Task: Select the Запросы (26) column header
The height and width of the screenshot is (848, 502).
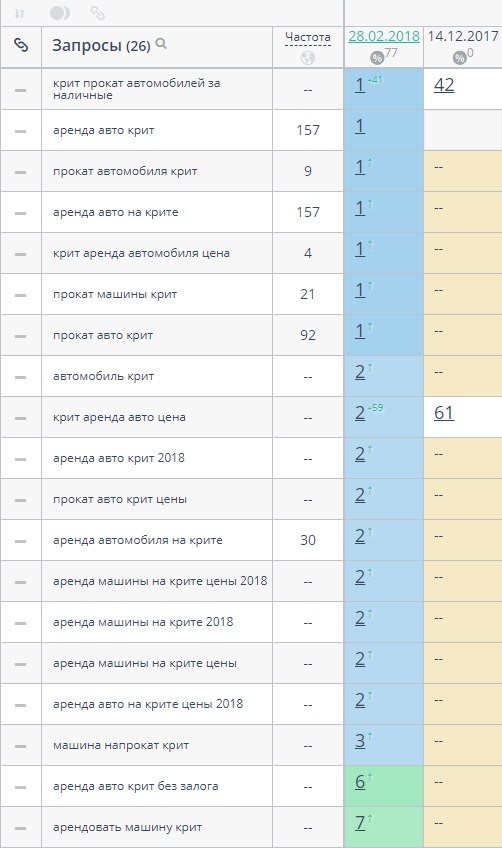Action: coord(101,46)
